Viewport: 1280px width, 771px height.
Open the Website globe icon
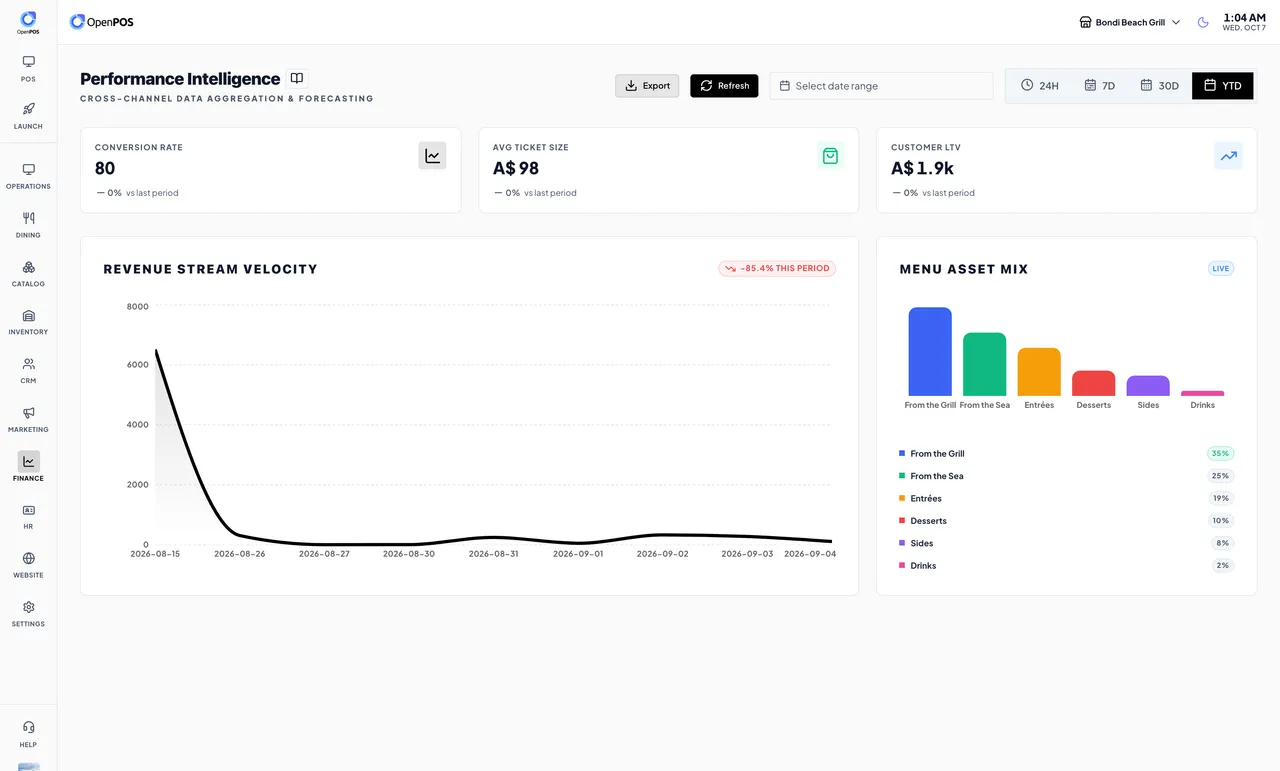pyautogui.click(x=28, y=558)
